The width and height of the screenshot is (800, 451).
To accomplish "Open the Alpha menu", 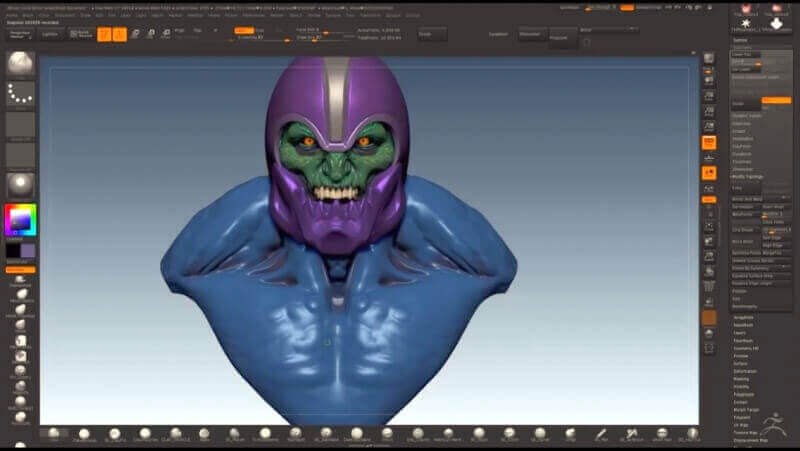I will 12,15.
